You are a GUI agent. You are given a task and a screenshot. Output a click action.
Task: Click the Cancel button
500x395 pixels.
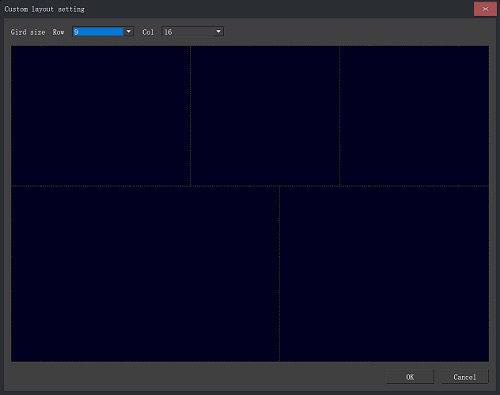click(x=465, y=377)
